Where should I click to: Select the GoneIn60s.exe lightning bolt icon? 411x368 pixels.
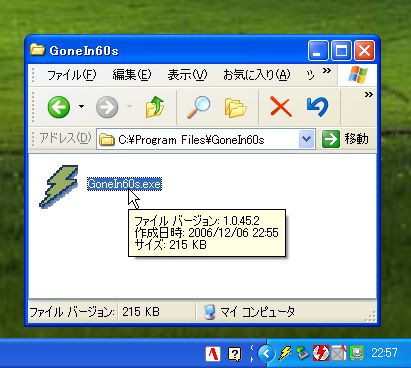pyautogui.click(x=60, y=186)
